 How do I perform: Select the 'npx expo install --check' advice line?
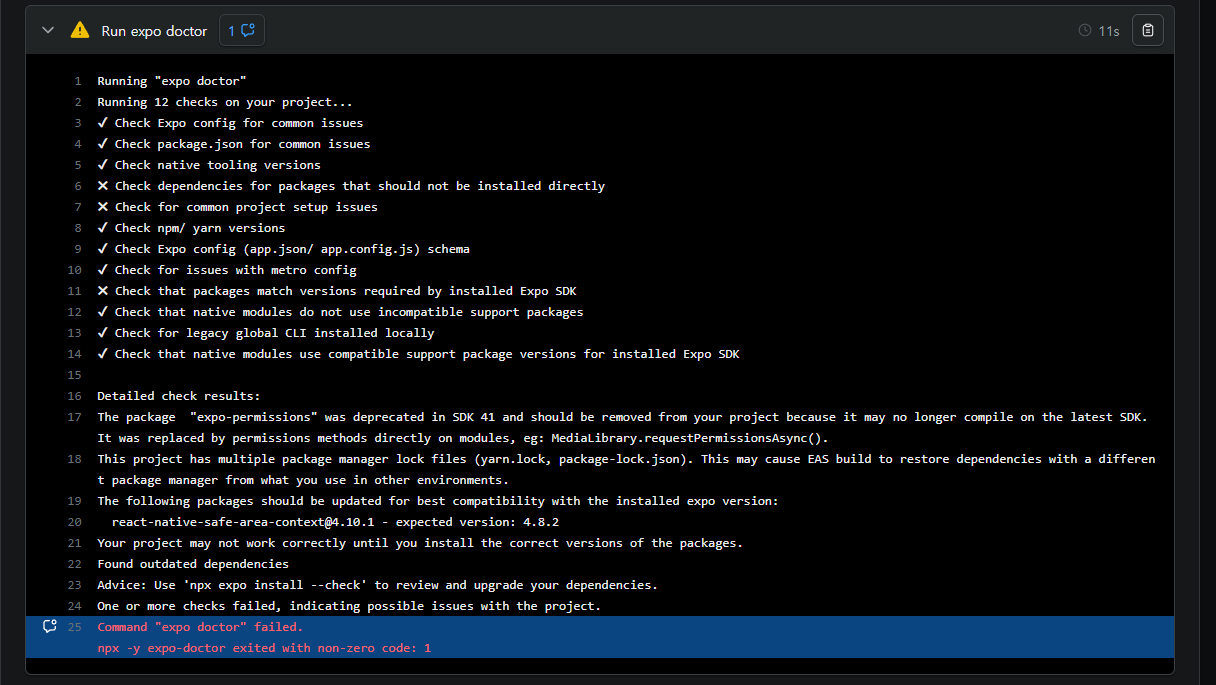click(377, 585)
